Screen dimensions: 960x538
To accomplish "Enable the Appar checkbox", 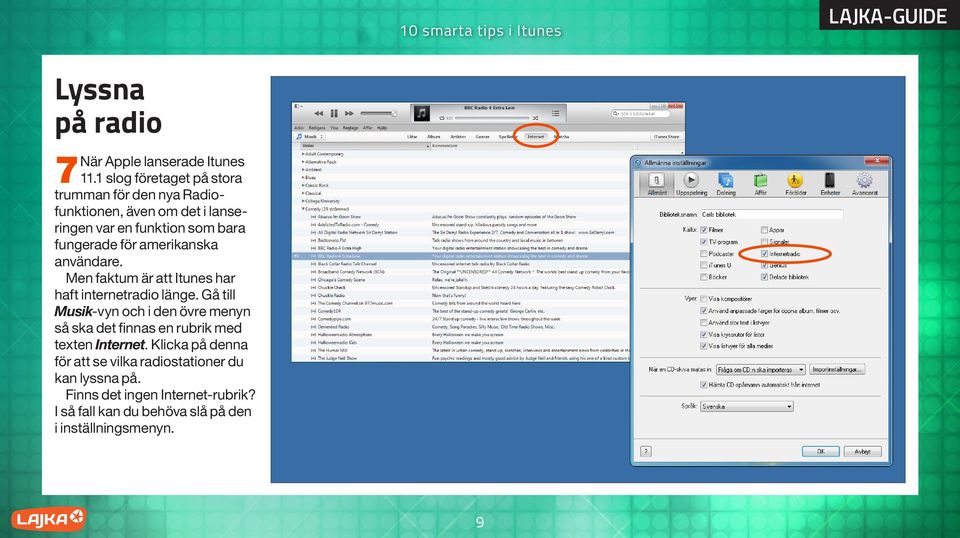I will click(764, 230).
